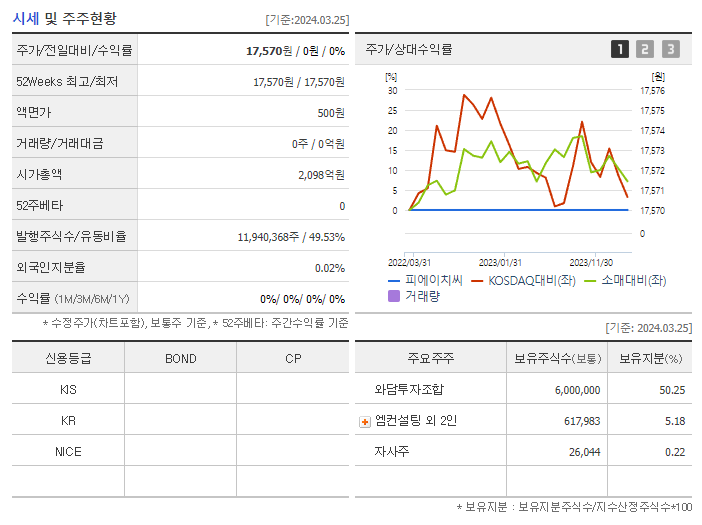This screenshot has height=525, width=702.
Task: Select the 52주베타 label
Action: 39,205
